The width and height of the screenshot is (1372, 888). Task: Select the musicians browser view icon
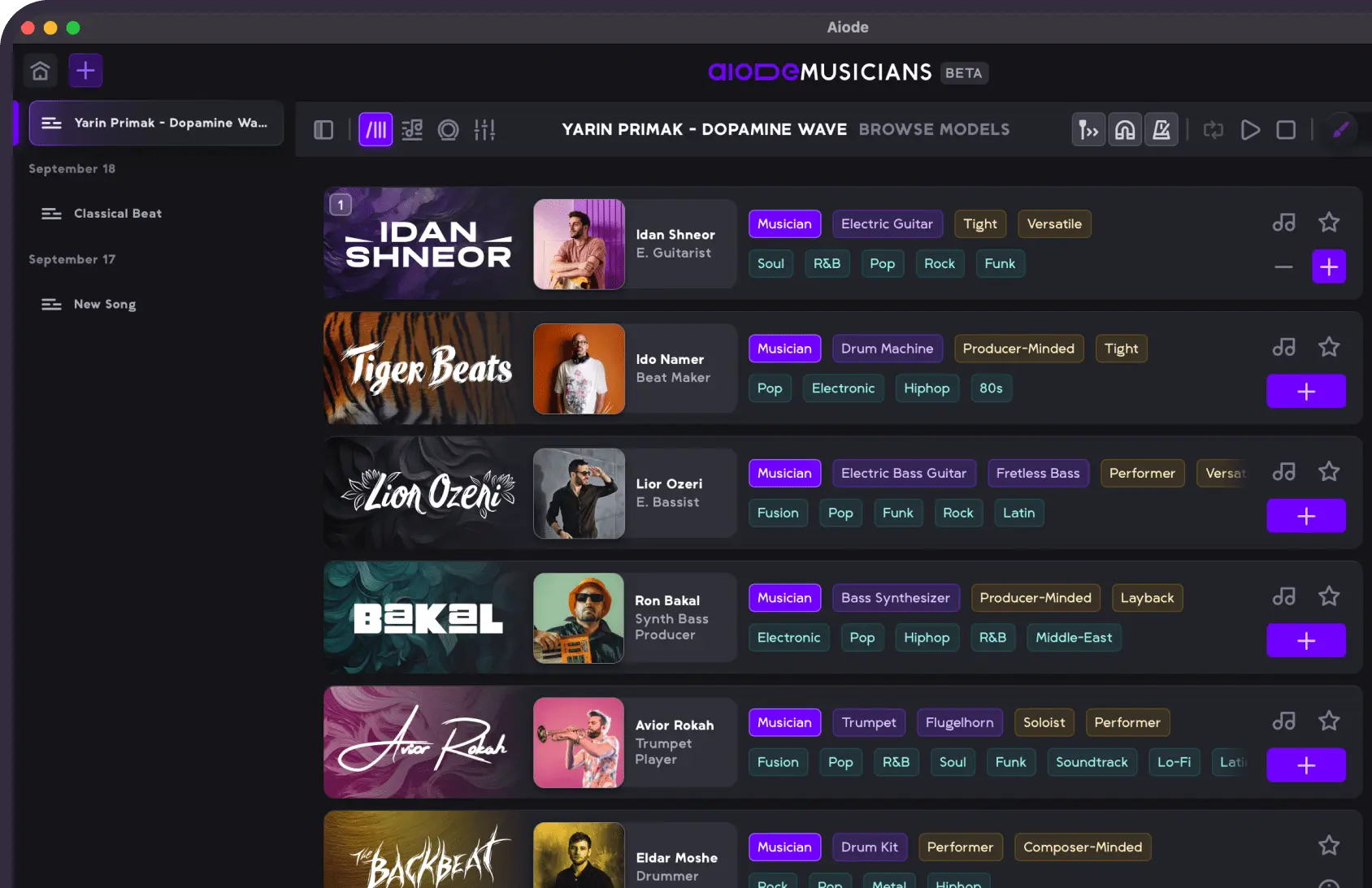pyautogui.click(x=376, y=130)
